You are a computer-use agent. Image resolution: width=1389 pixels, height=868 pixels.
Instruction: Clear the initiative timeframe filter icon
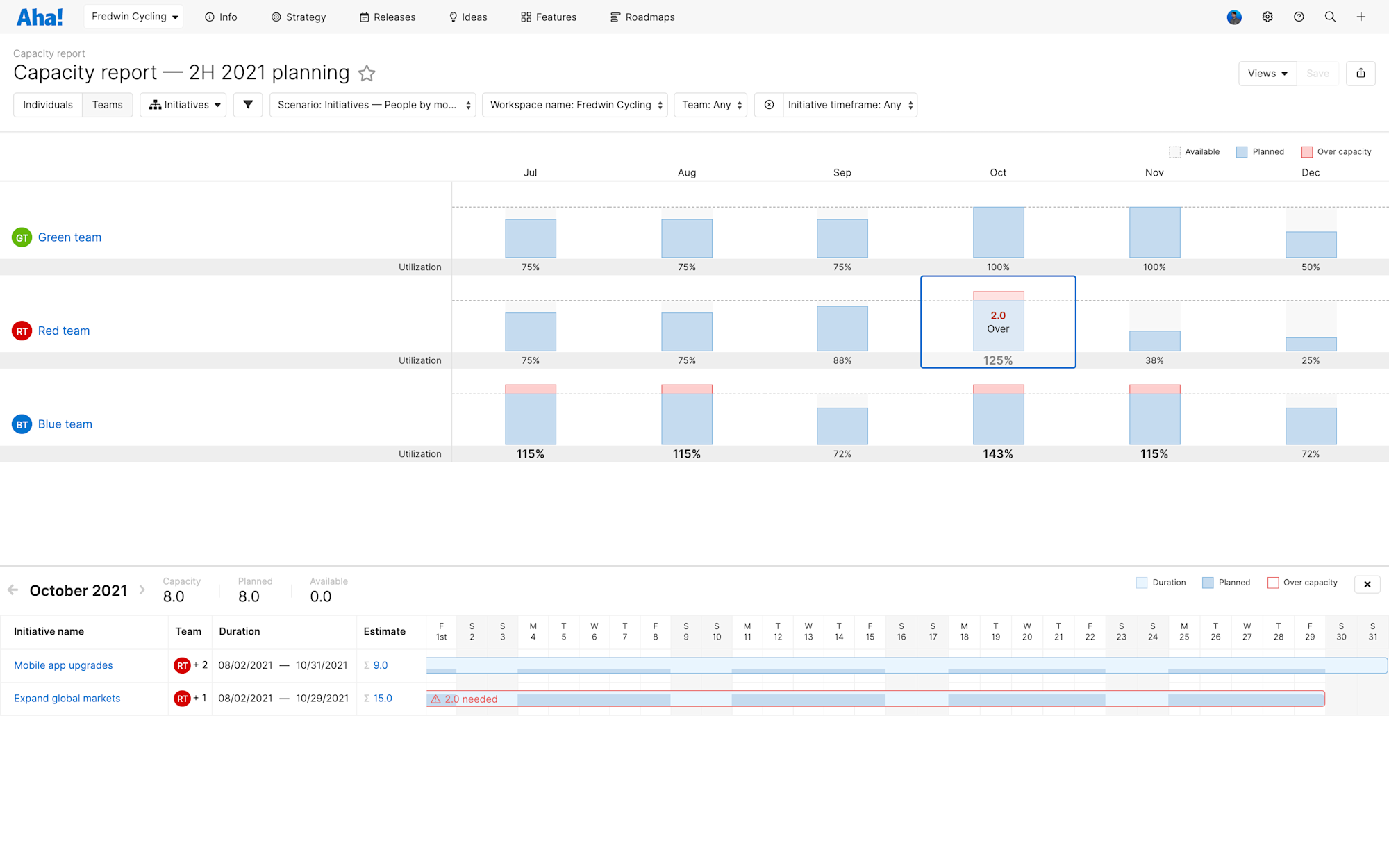tap(769, 105)
